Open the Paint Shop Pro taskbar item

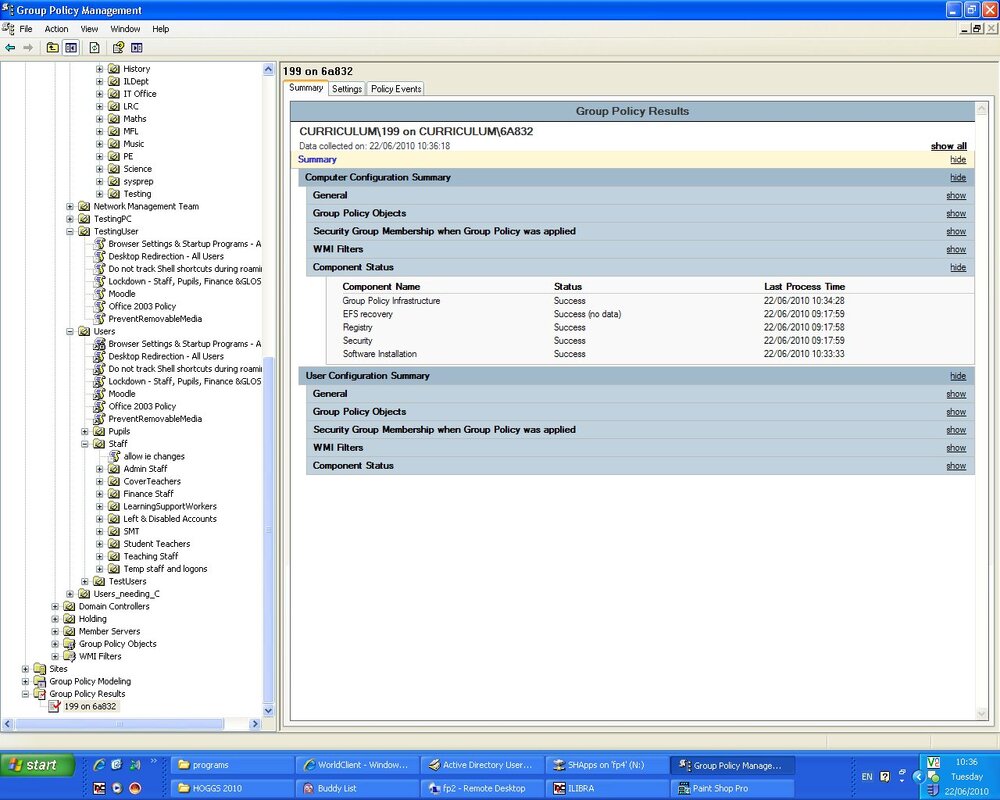point(732,789)
